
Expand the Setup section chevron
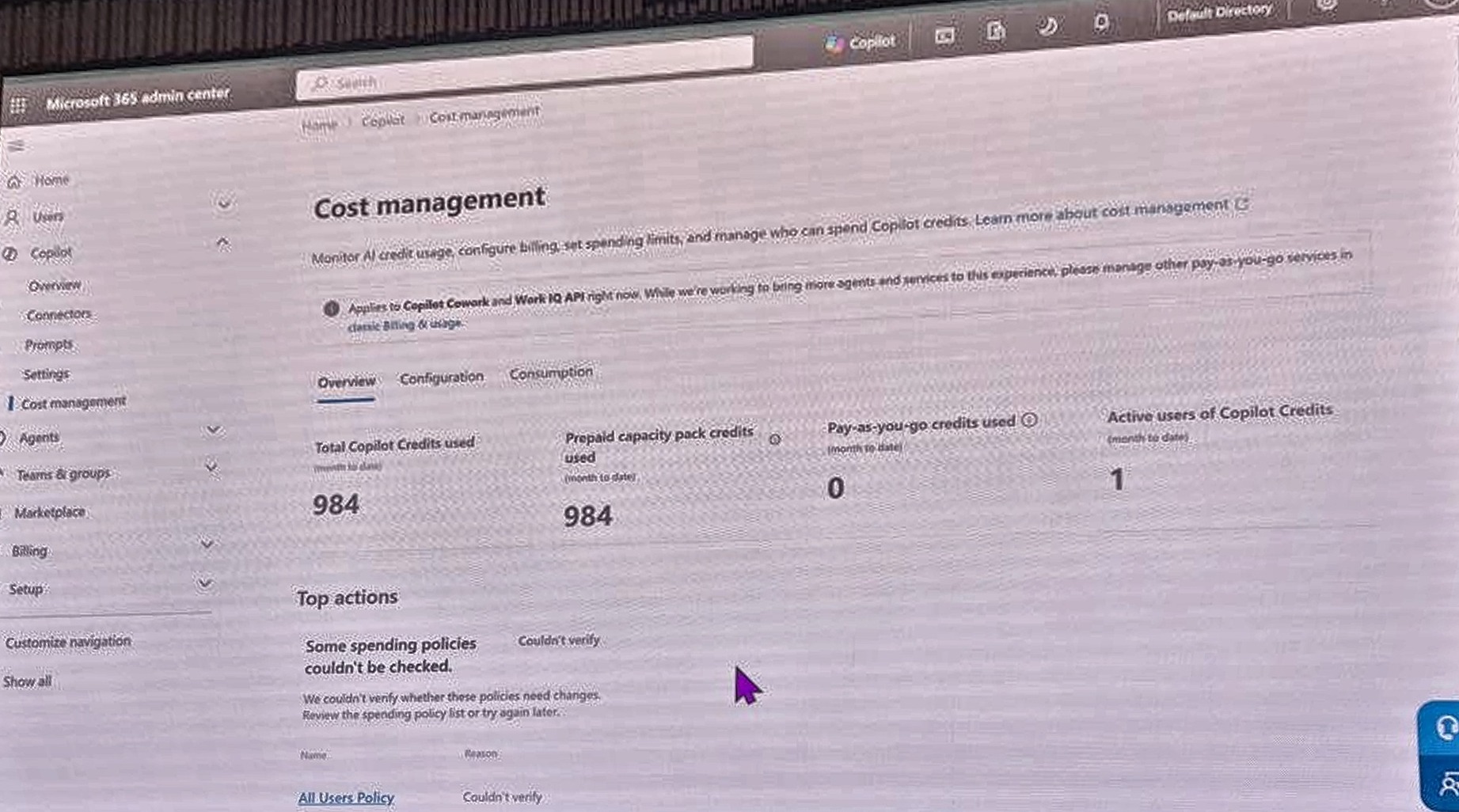pyautogui.click(x=204, y=584)
